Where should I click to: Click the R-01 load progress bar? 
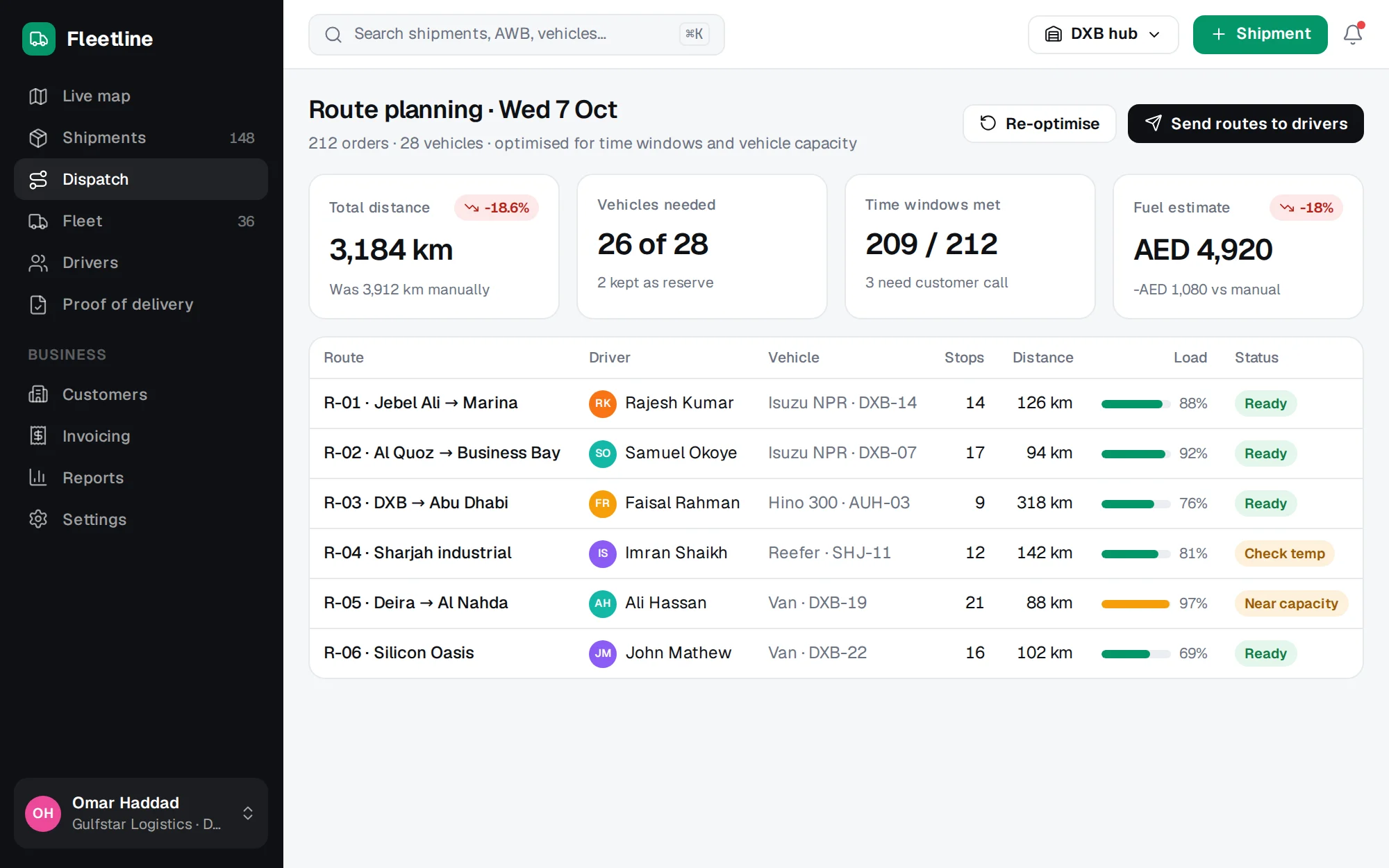pos(1136,403)
